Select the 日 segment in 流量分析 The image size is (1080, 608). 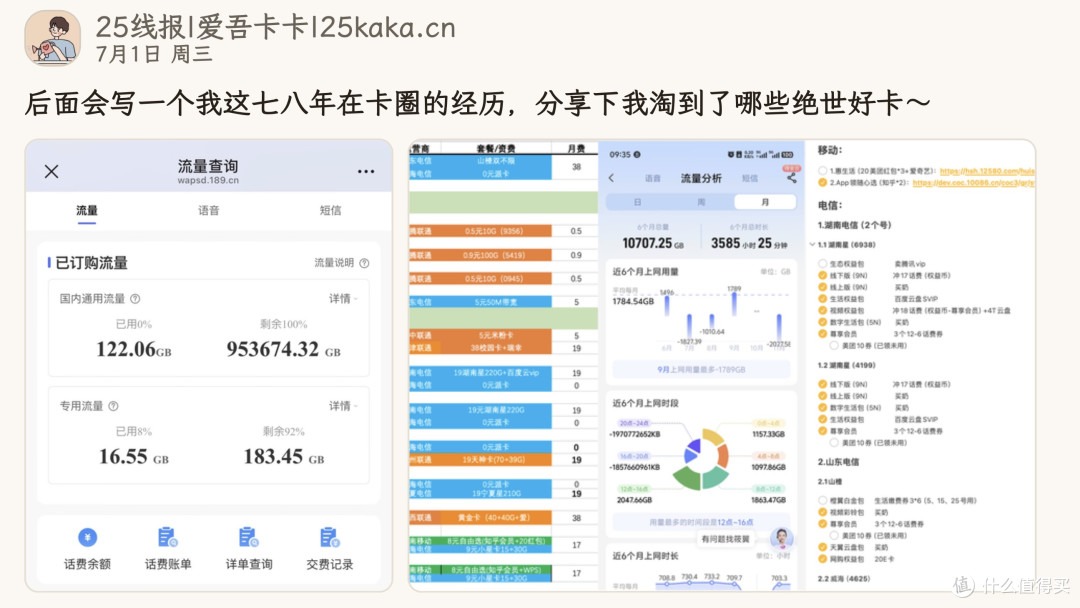pos(637,202)
